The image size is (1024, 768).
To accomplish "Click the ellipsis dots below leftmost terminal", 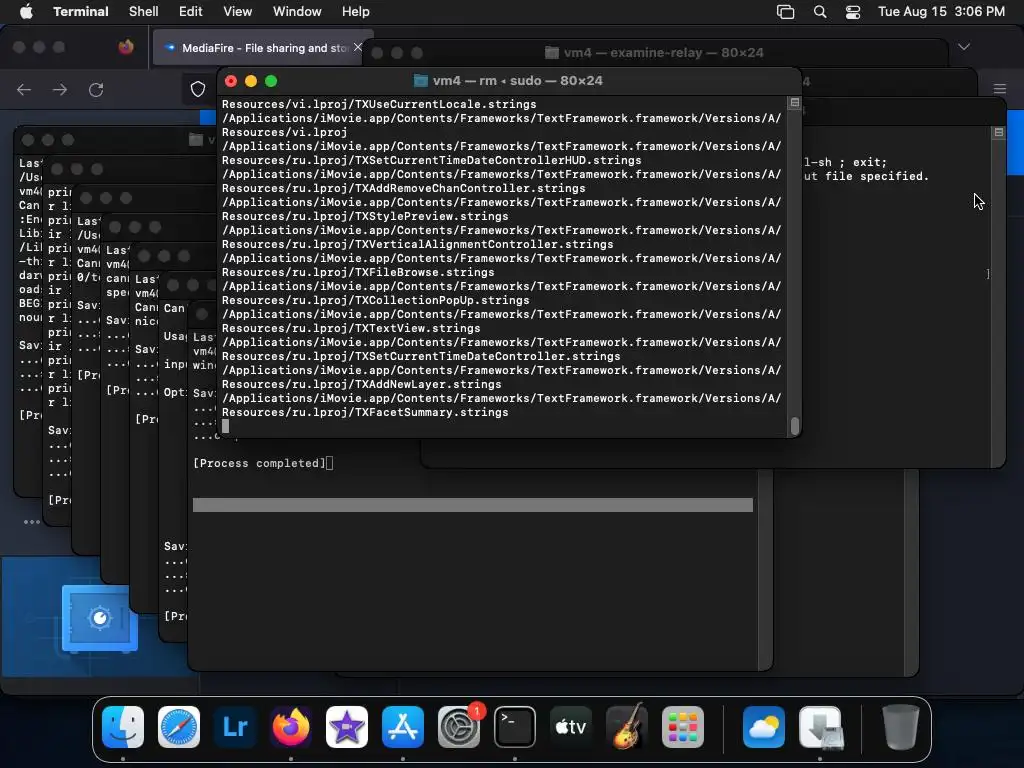I will [x=32, y=522].
